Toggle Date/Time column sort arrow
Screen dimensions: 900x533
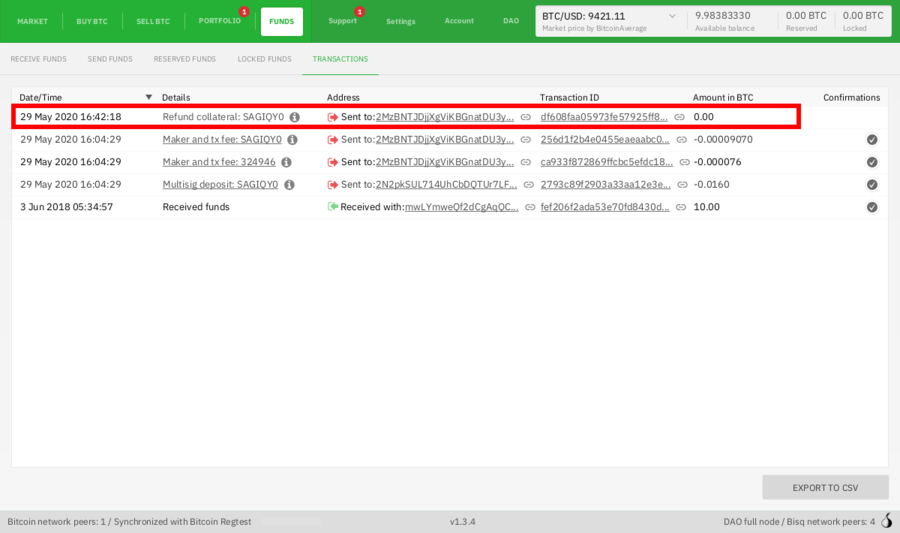click(x=149, y=97)
